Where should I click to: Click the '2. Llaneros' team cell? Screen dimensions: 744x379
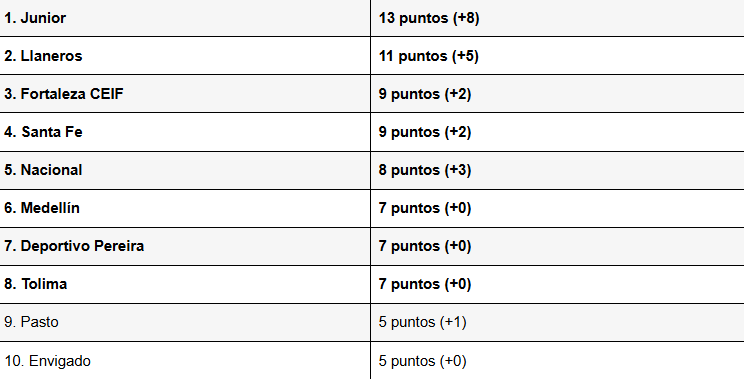tap(185, 55)
